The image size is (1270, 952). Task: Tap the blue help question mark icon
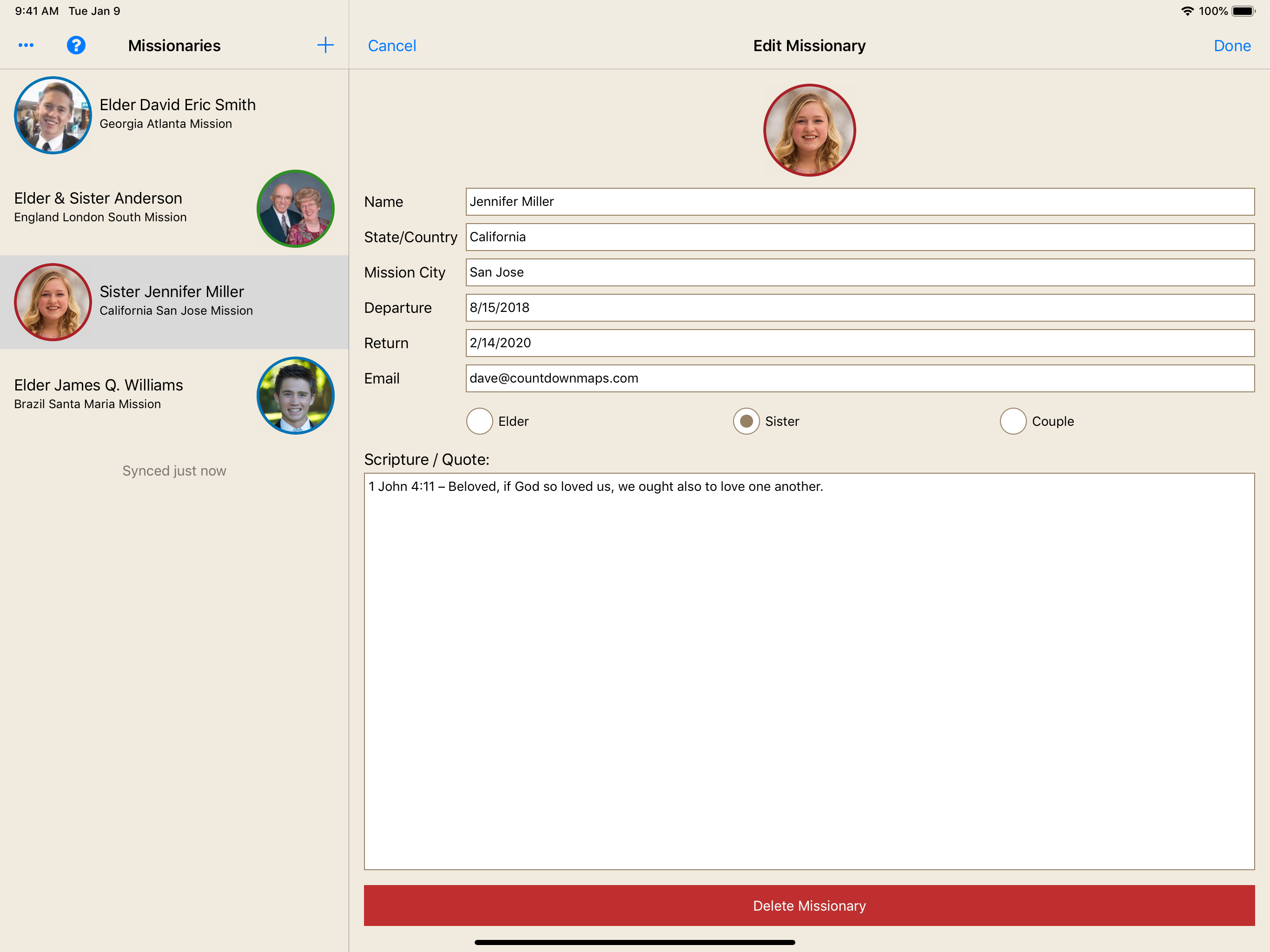[76, 45]
